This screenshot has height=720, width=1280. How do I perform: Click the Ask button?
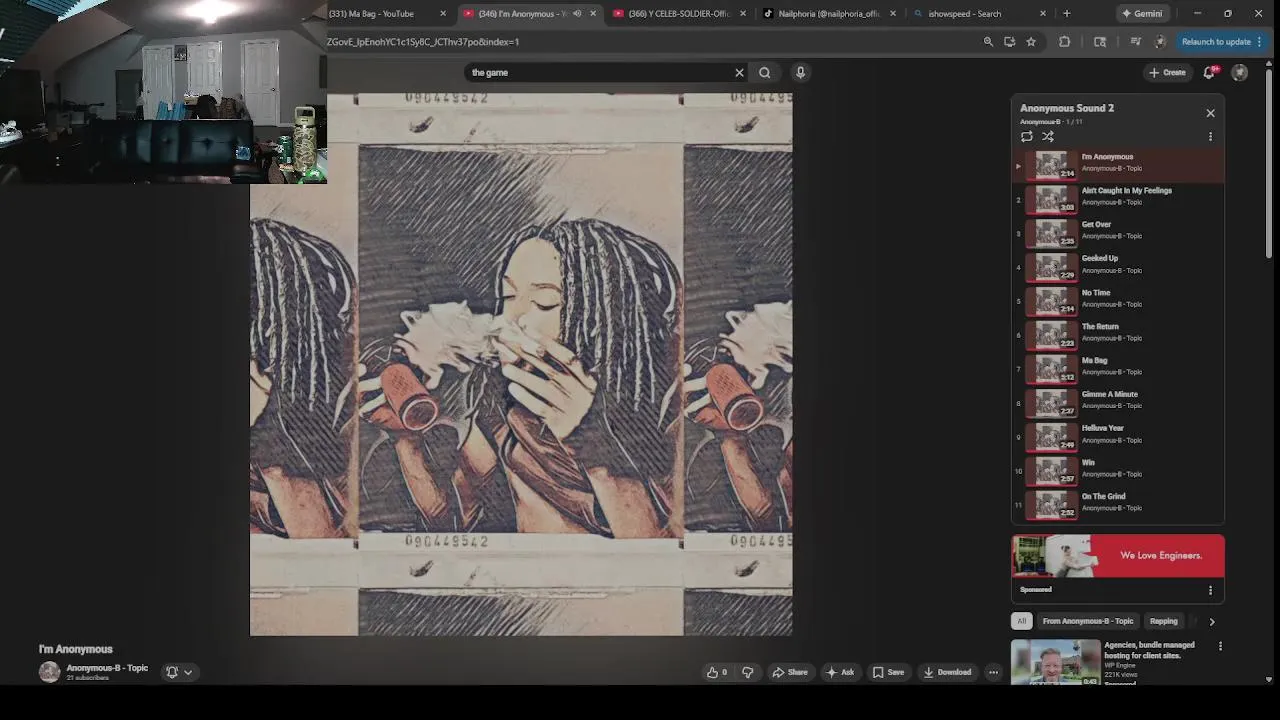(x=840, y=672)
